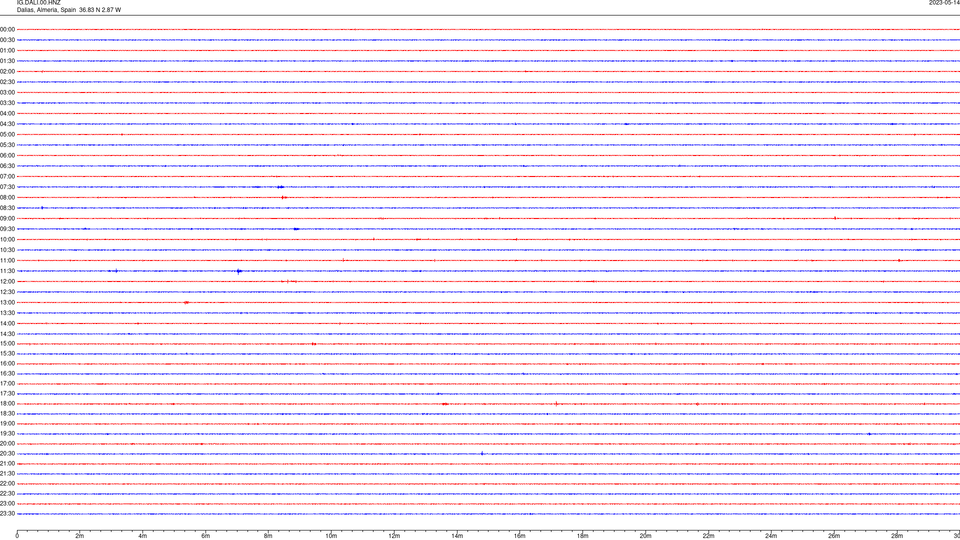Select the 05:30 trace time label
The image size is (960, 540).
7,145
